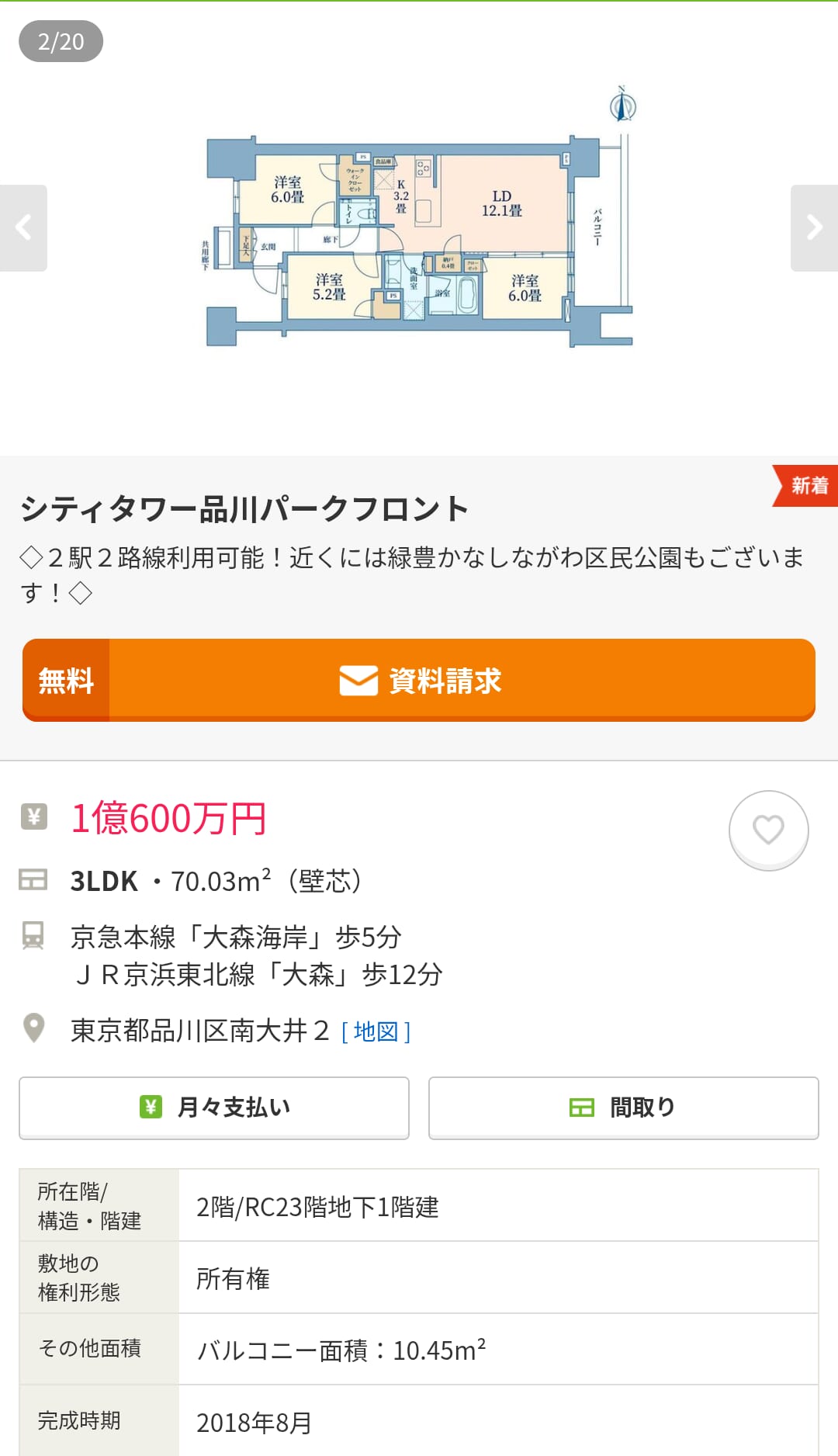Open the 地図 map link
This screenshot has width=838, height=1456.
(376, 1031)
